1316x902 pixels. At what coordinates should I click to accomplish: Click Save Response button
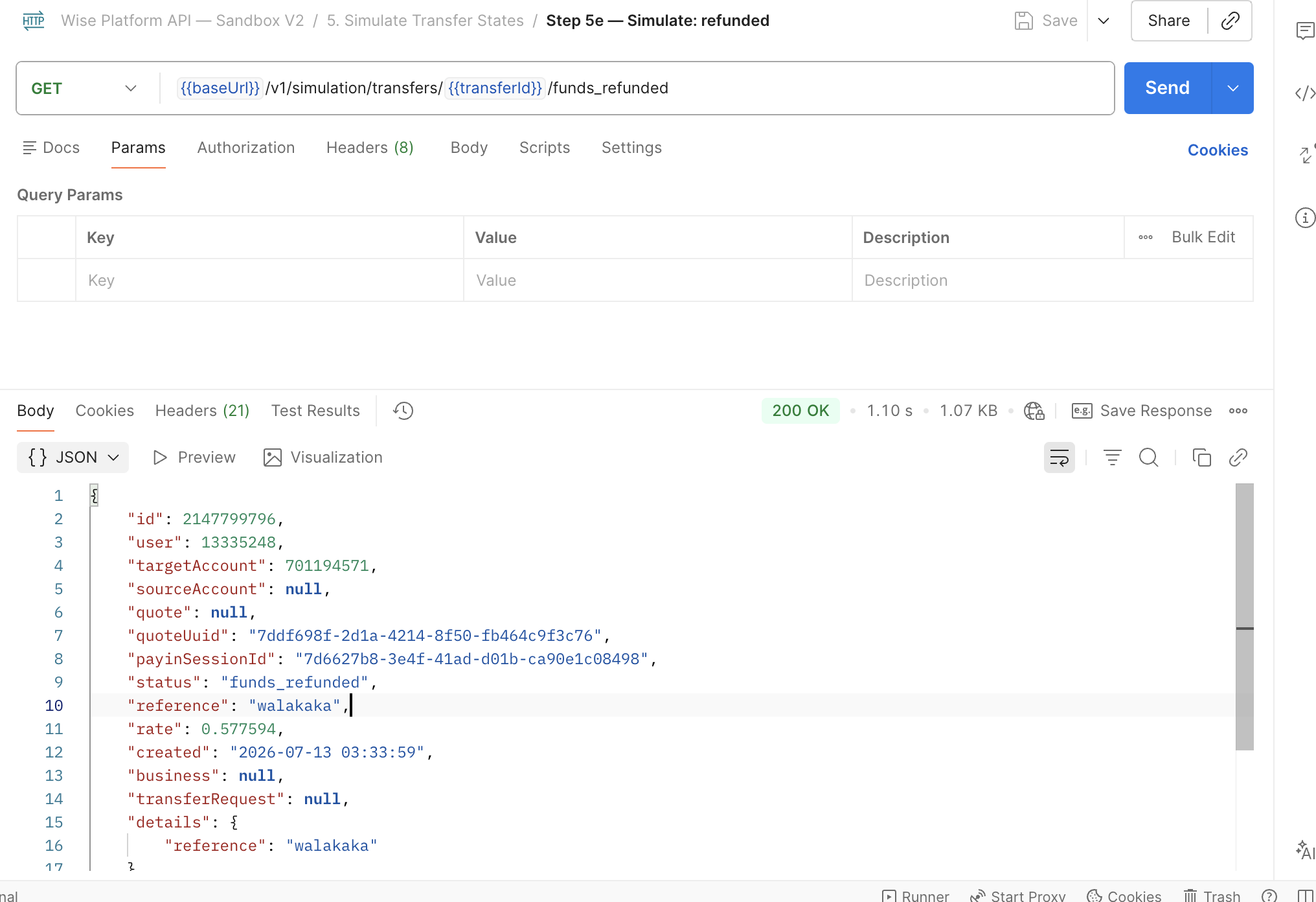click(1142, 411)
